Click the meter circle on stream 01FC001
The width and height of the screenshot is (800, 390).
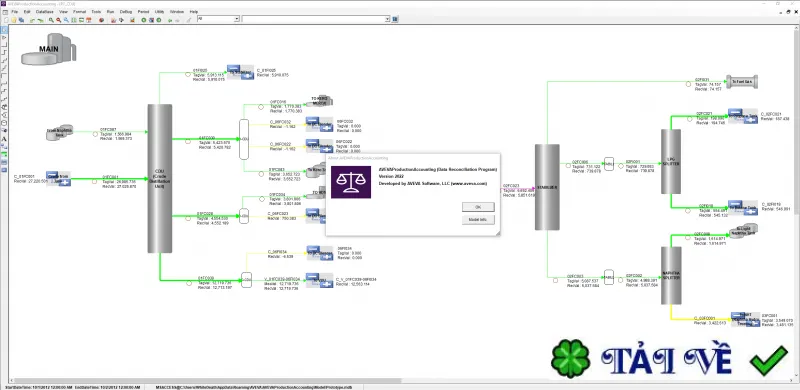click(x=94, y=181)
